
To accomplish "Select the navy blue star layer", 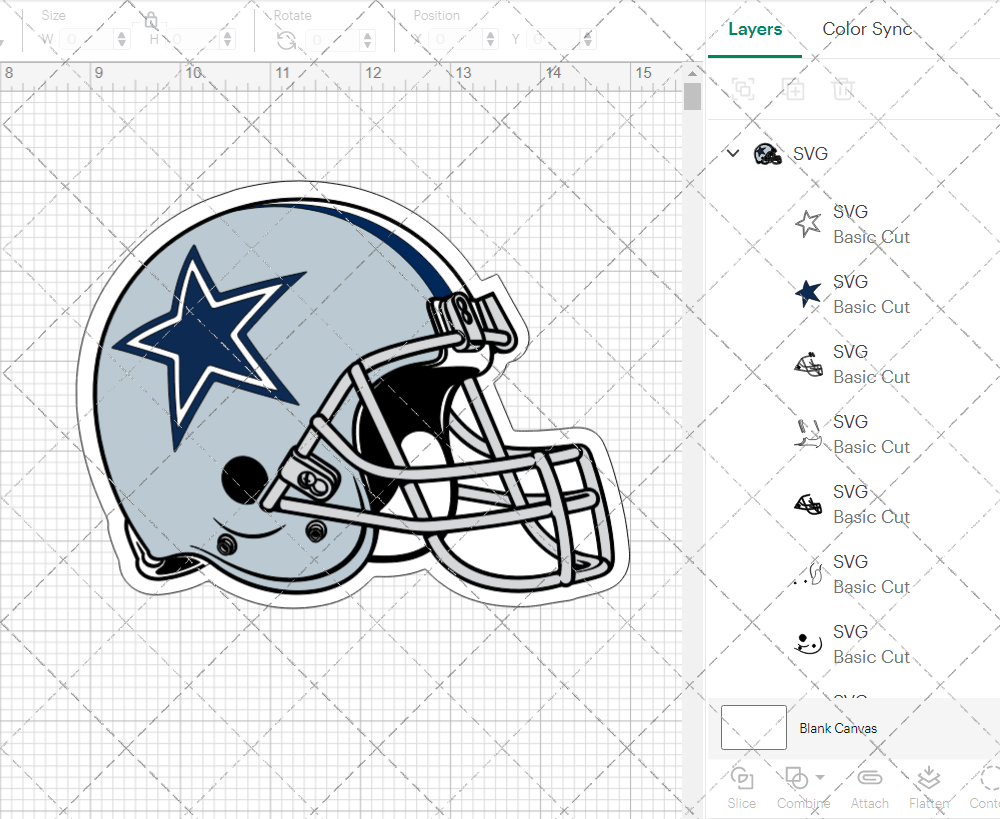I will click(853, 294).
